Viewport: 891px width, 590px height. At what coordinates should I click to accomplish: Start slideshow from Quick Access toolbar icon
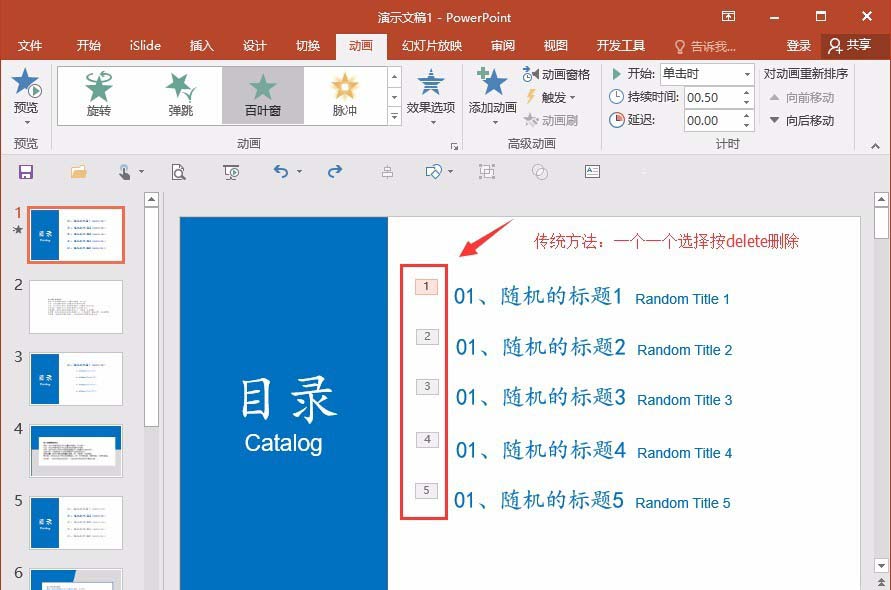231,172
